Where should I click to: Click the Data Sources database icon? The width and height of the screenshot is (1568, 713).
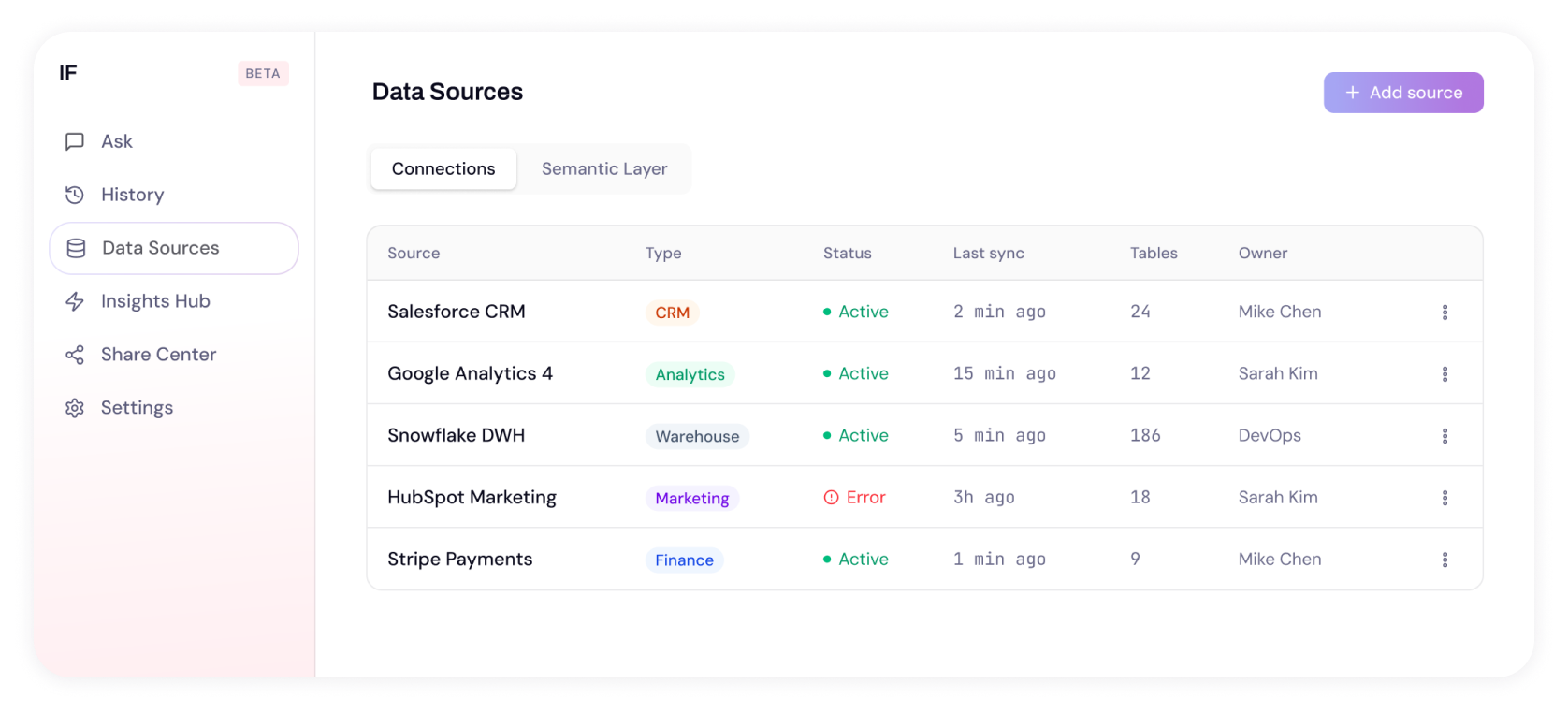pyautogui.click(x=76, y=248)
